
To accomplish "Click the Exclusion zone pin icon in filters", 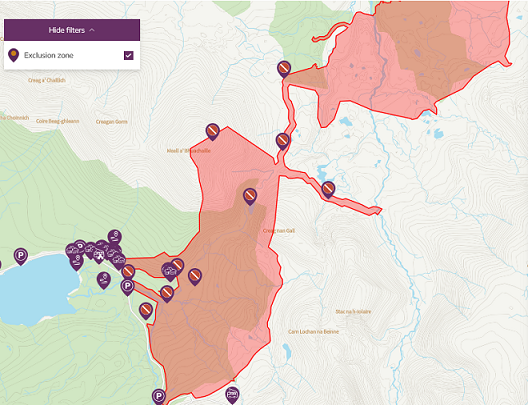I will (13, 55).
